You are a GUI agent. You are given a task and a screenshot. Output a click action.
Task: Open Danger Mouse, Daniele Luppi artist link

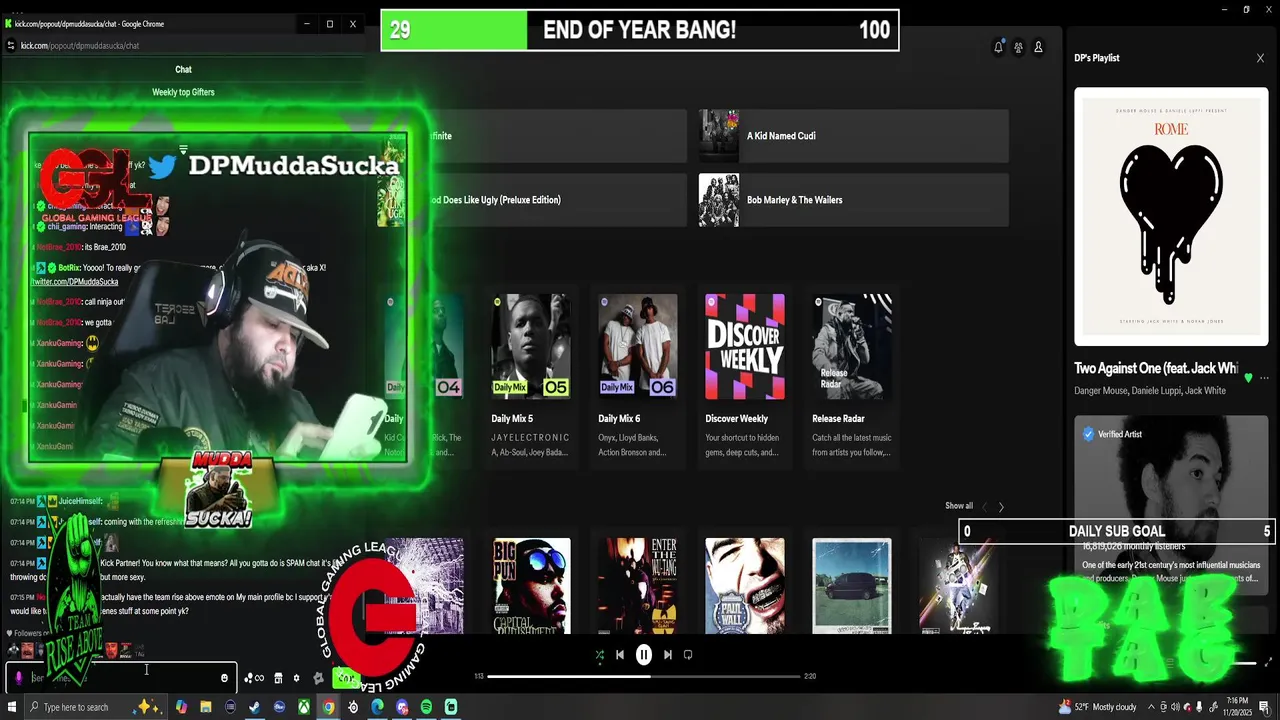pyautogui.click(x=1150, y=391)
